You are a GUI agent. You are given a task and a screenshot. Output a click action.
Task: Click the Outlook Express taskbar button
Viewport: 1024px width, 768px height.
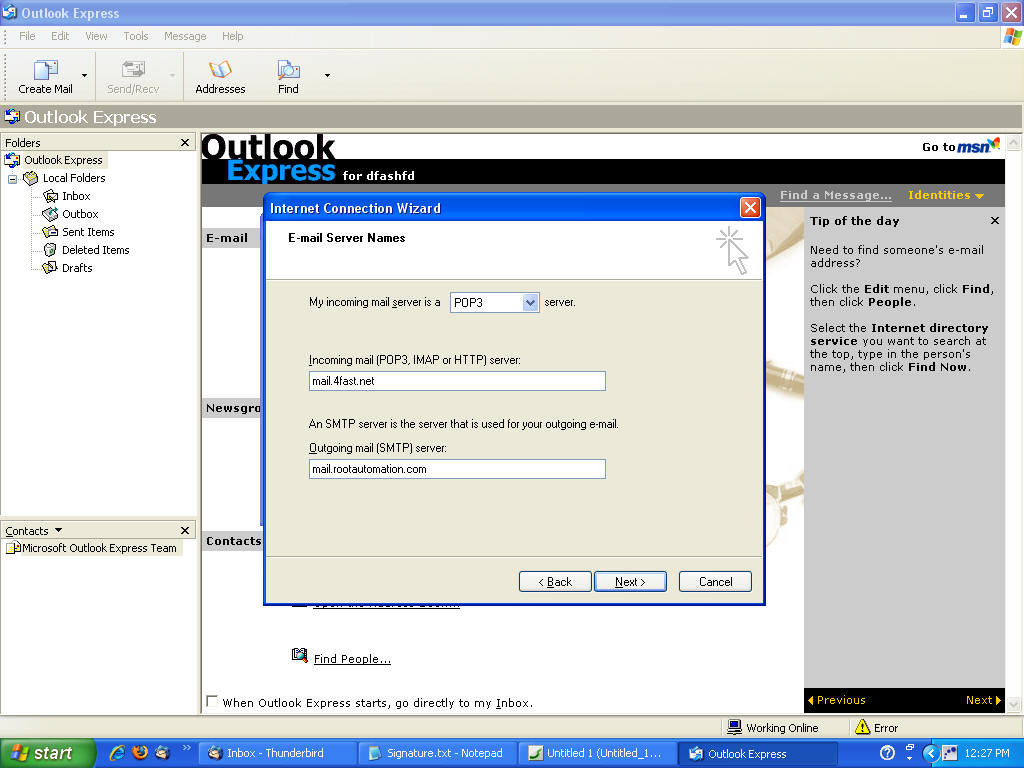coord(758,753)
